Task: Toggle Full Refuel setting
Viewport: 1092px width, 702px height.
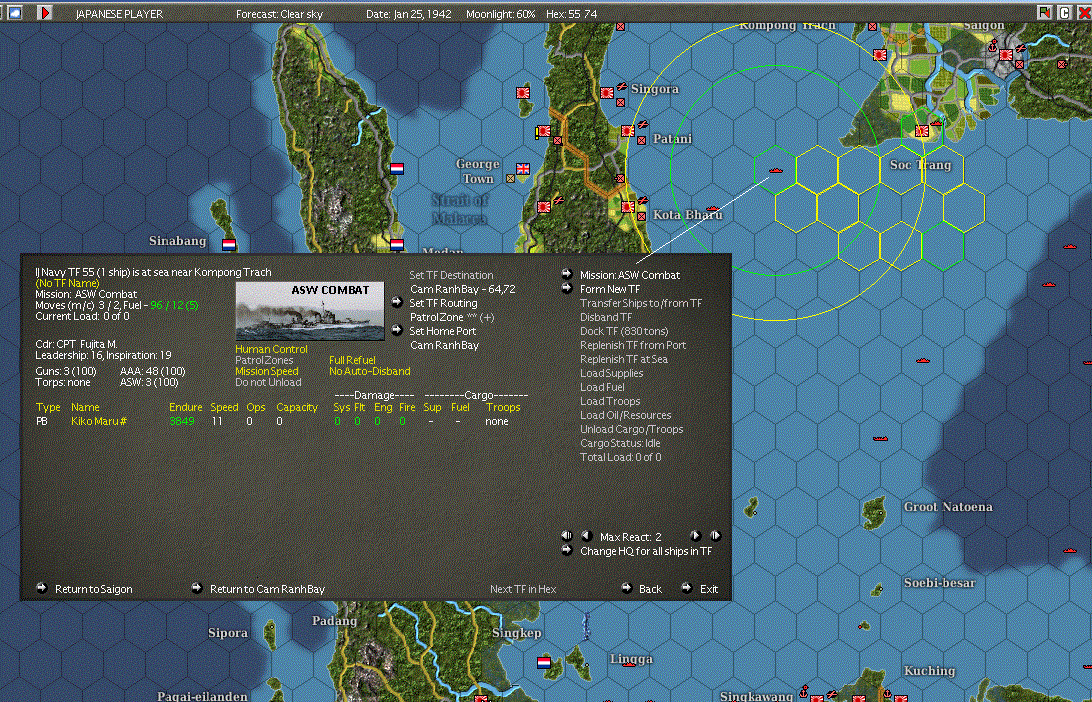Action: pyautogui.click(x=352, y=360)
